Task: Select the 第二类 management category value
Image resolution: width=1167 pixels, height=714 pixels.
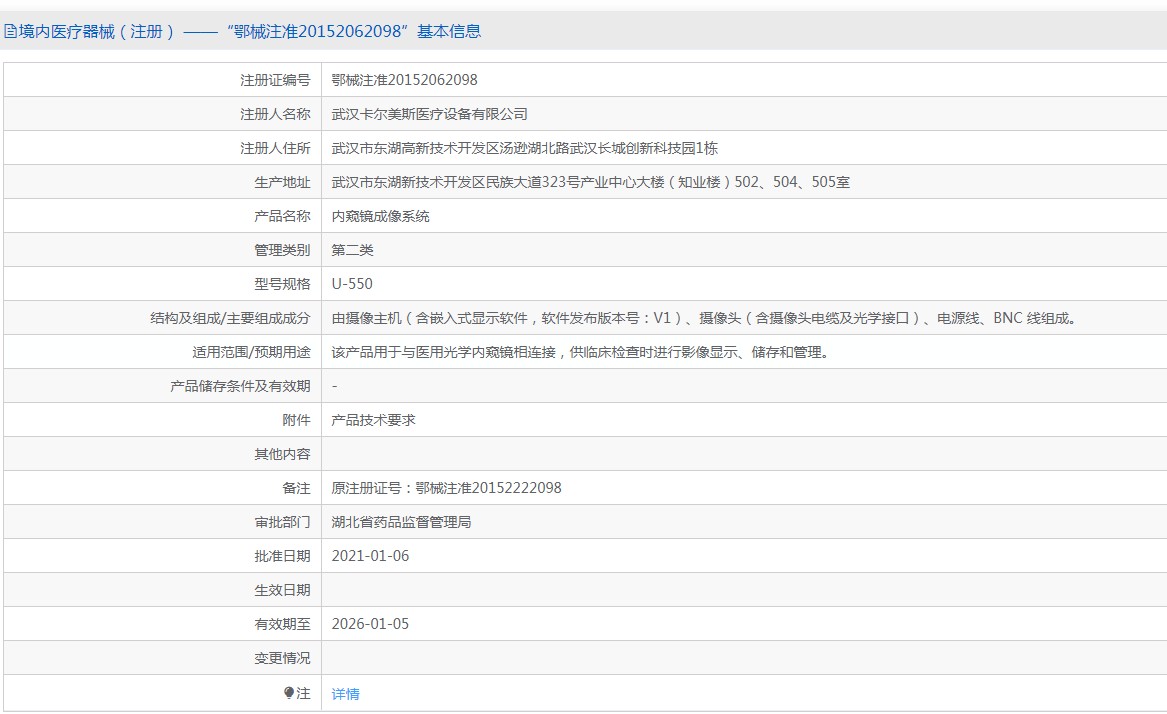Action: point(352,250)
